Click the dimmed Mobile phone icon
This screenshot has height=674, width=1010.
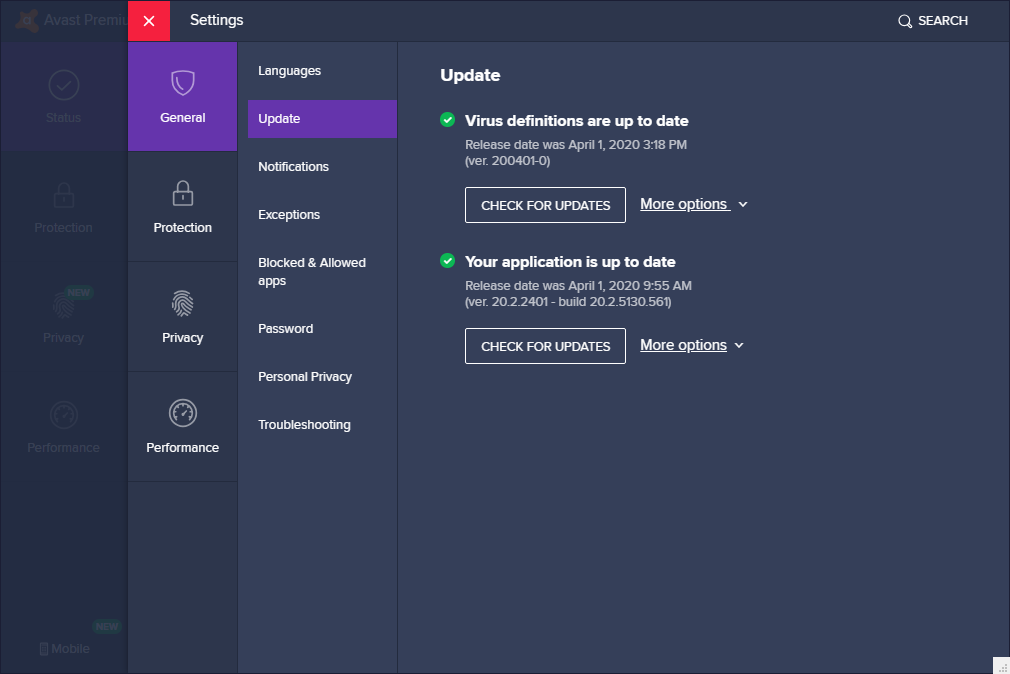point(44,649)
